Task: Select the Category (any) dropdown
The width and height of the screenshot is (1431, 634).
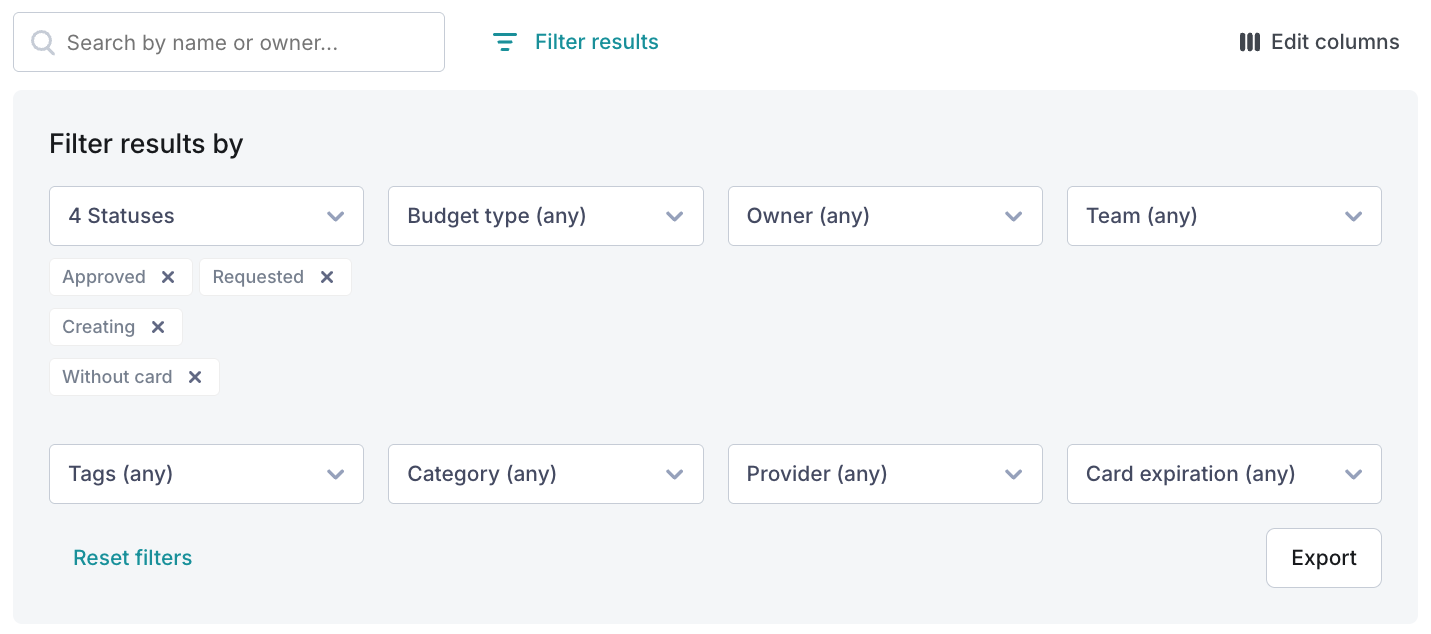Action: pyautogui.click(x=546, y=474)
